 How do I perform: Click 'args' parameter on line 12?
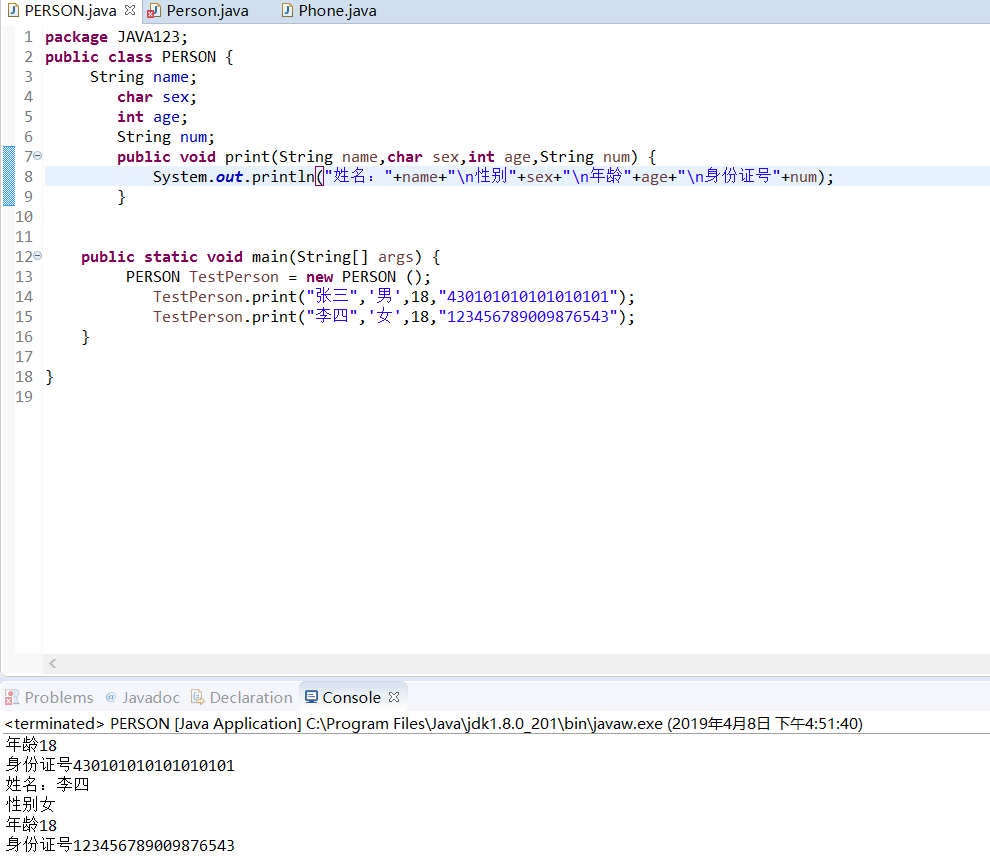point(396,257)
